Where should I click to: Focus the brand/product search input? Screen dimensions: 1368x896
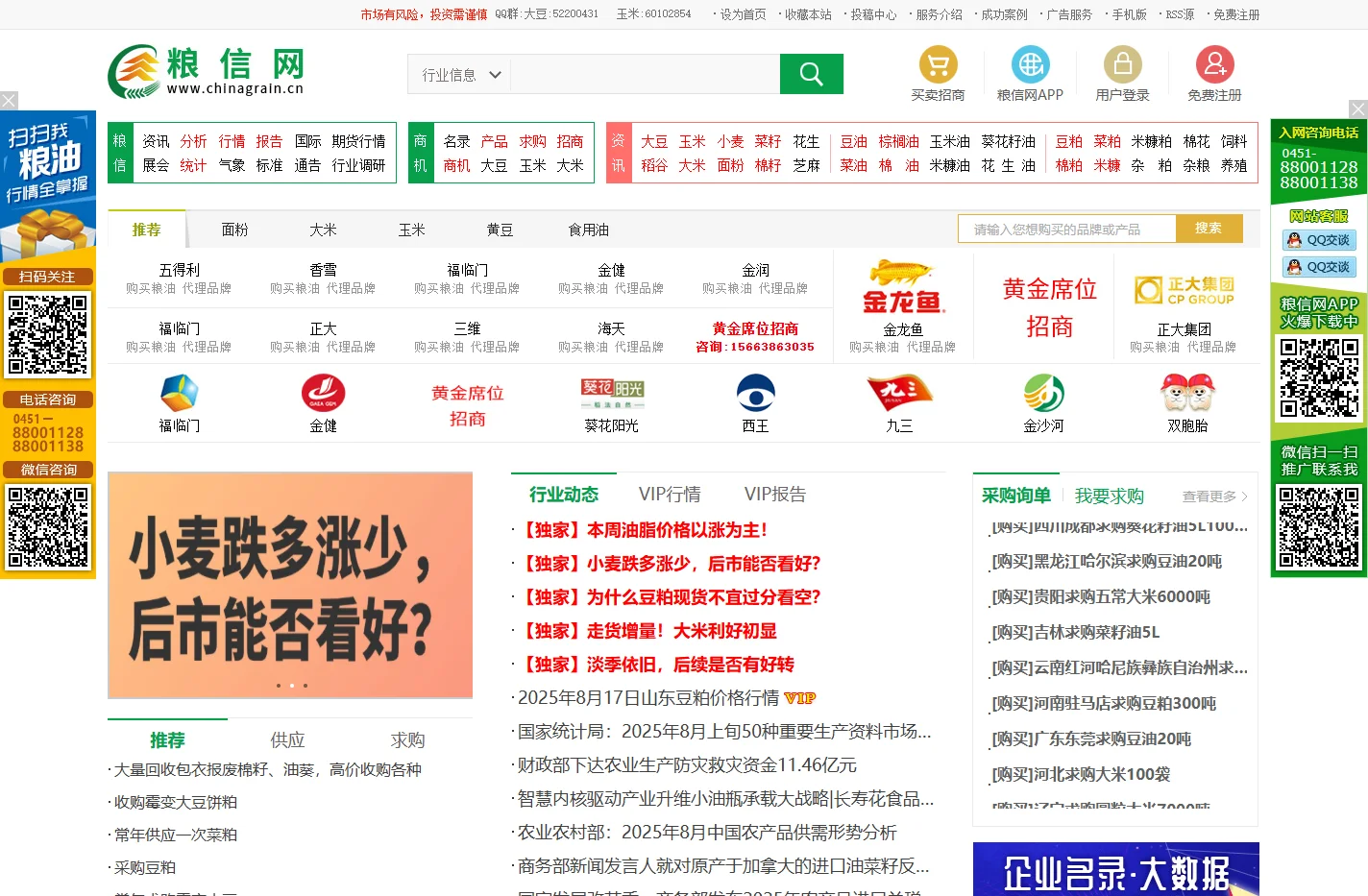pos(1067,229)
